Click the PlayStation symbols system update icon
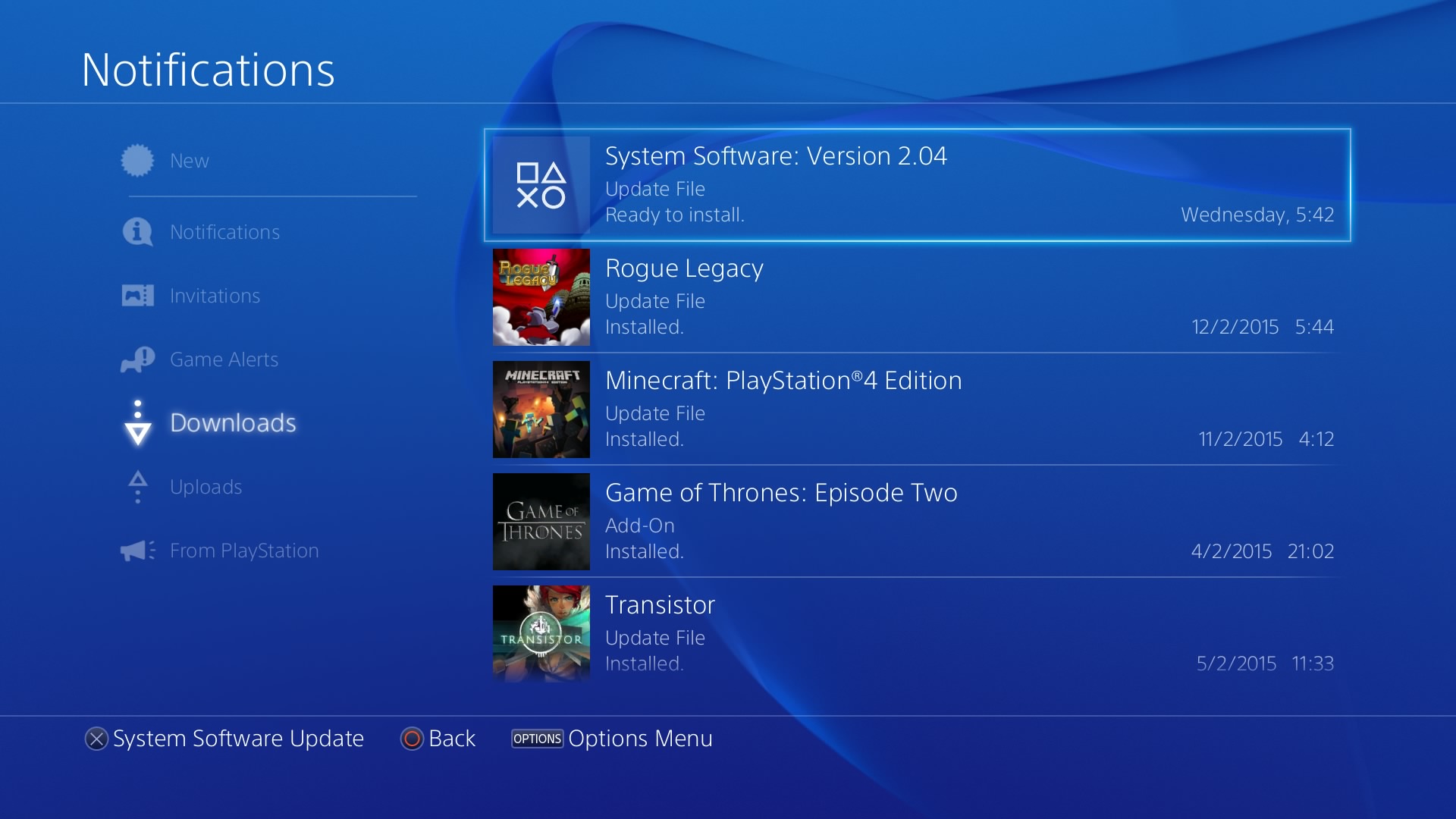Viewport: 1456px width, 819px height. pyautogui.click(x=541, y=185)
